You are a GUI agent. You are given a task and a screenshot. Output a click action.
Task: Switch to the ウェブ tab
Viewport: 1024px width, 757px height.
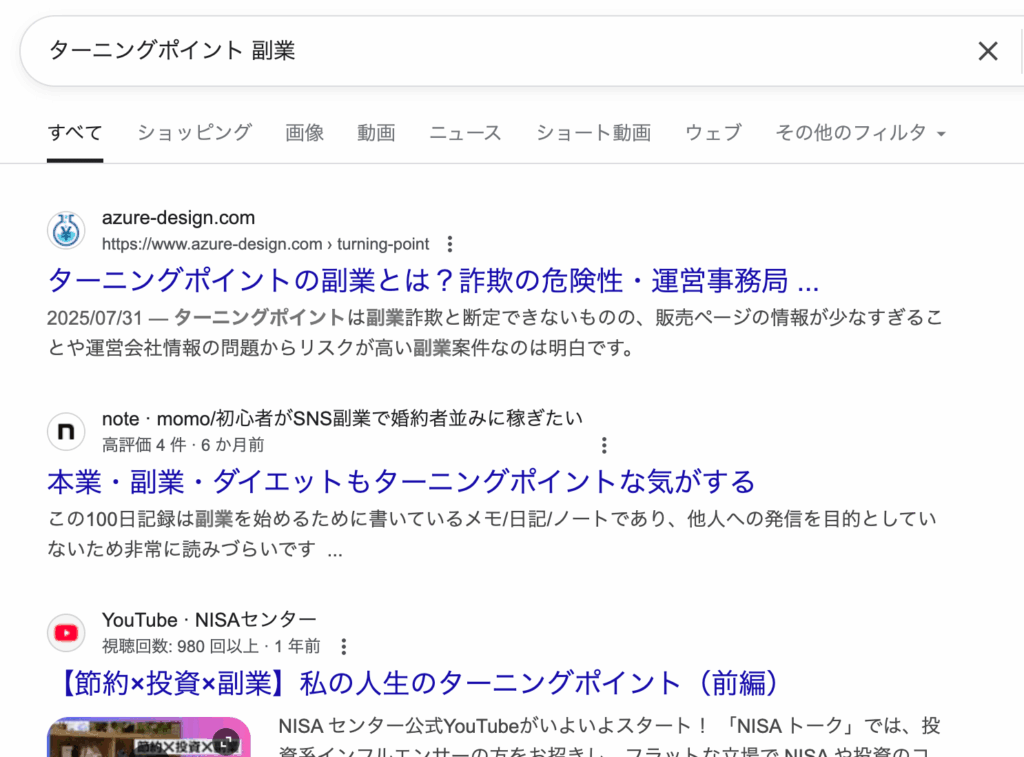[x=713, y=133]
